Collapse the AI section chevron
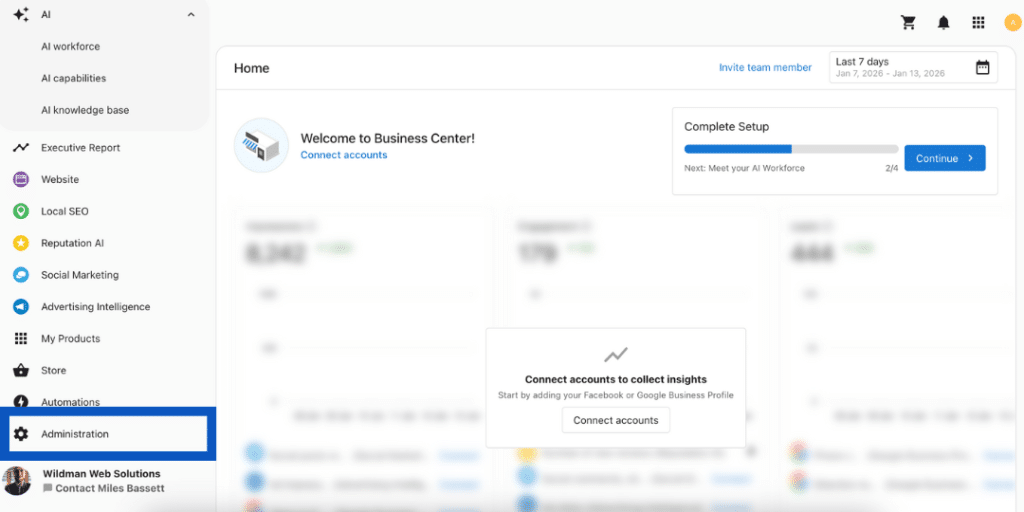 pyautogui.click(x=191, y=15)
